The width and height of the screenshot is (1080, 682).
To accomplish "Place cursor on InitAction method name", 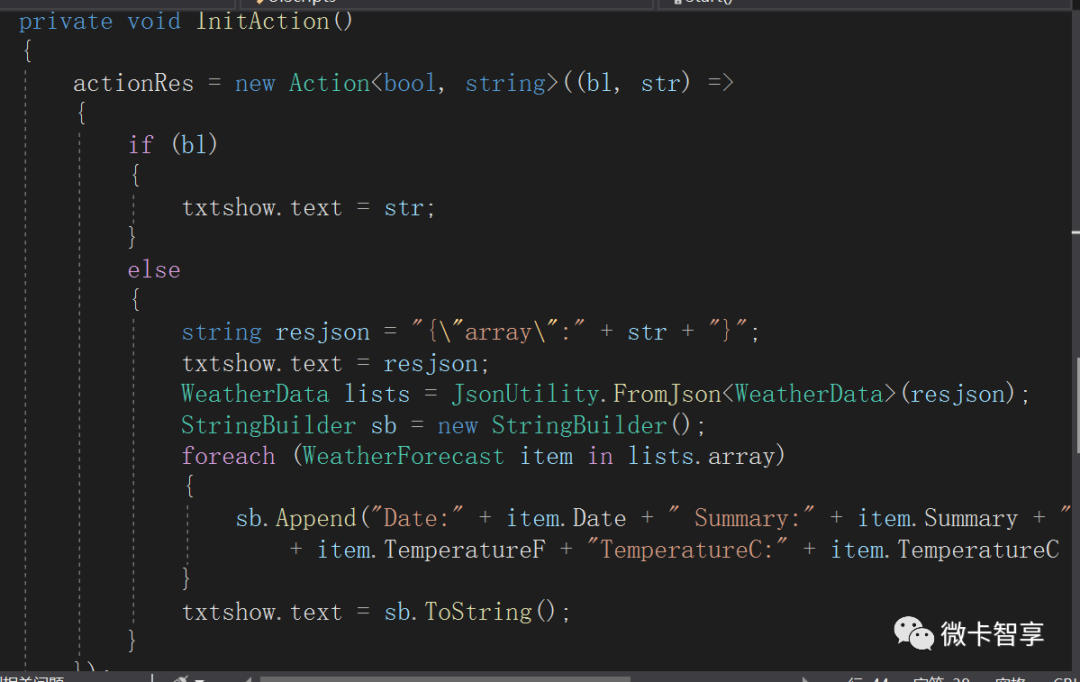I will tap(262, 21).
